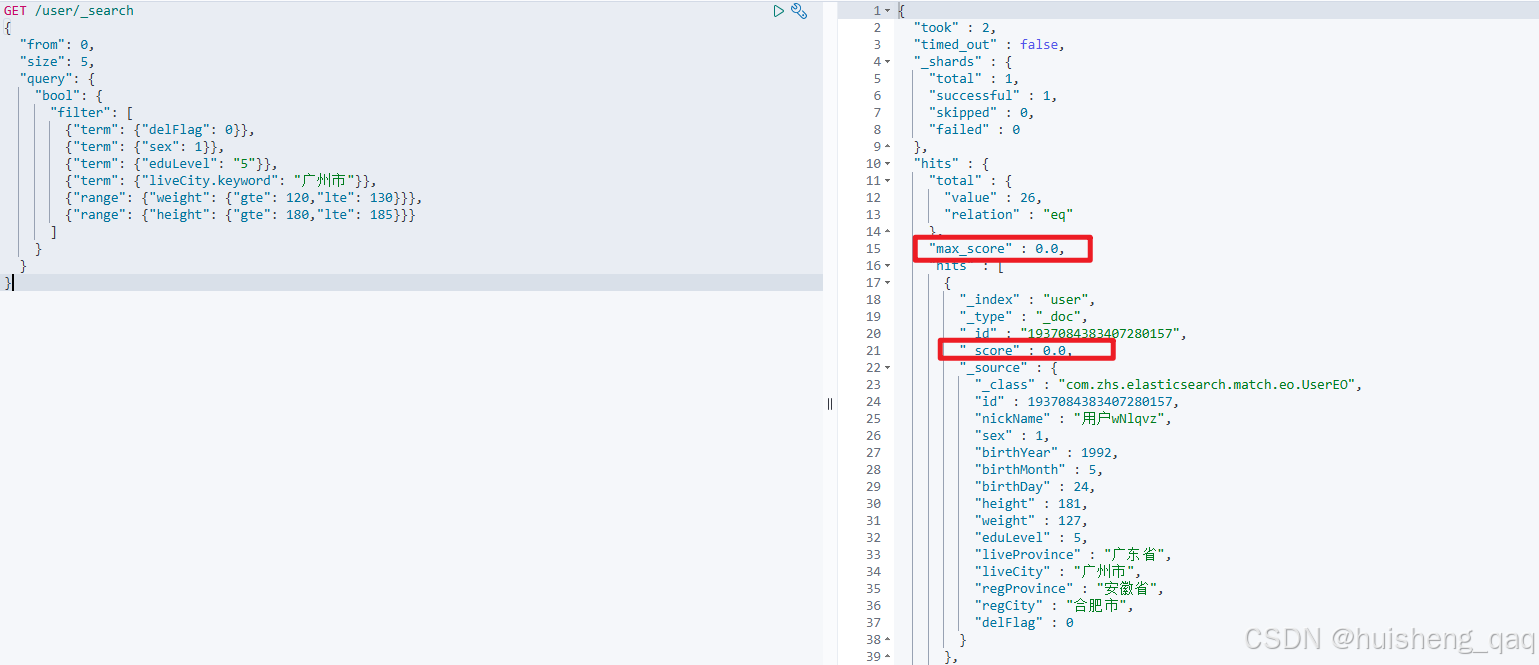This screenshot has width=1539, height=665.
Task: Click the "liveProvince" 广东省 line
Action: [1073, 555]
